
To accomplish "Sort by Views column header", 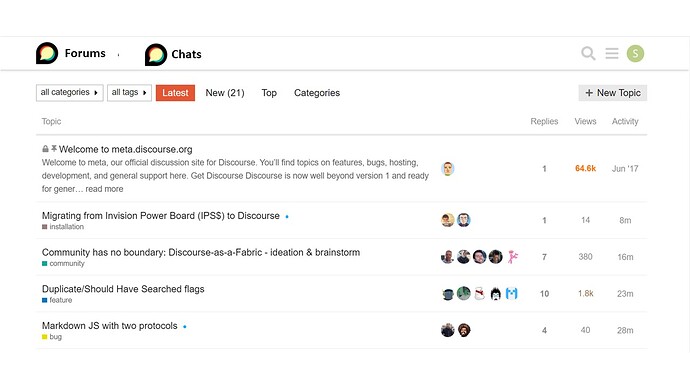I will point(585,121).
